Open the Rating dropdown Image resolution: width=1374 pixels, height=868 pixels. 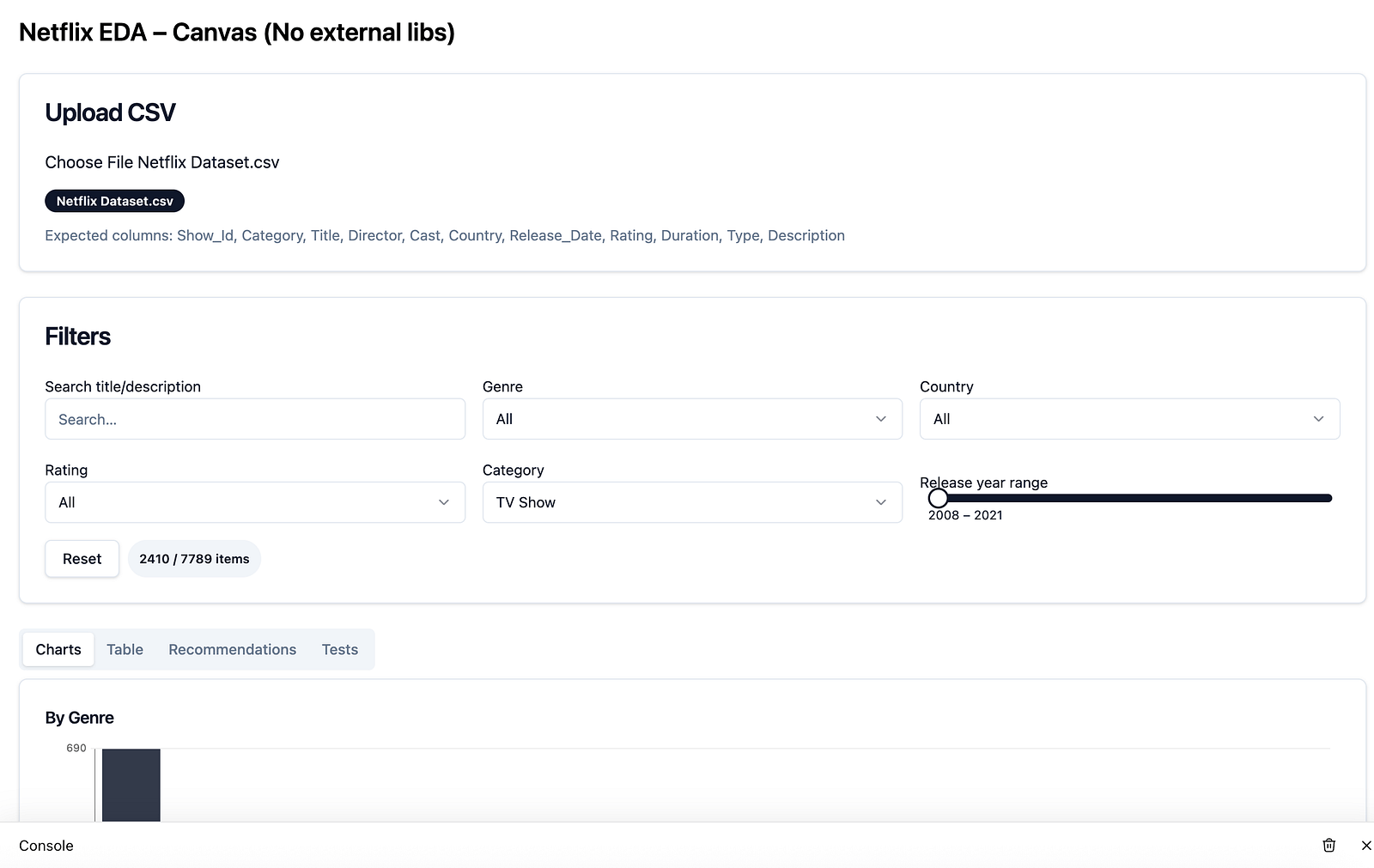[x=255, y=502]
